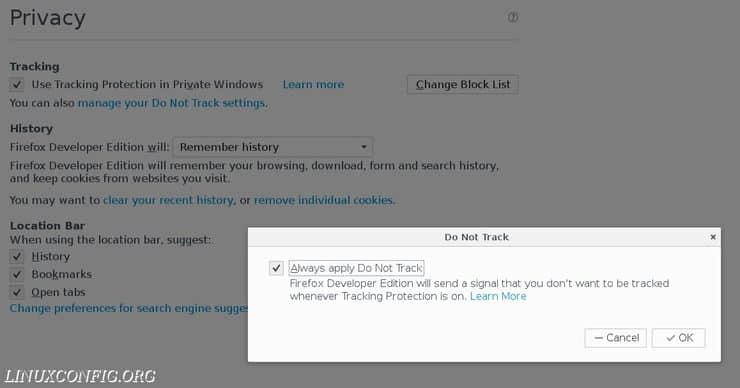The height and width of the screenshot is (388, 740).
Task: Click the help icon beside Privacy heading
Action: pyautogui.click(x=513, y=17)
